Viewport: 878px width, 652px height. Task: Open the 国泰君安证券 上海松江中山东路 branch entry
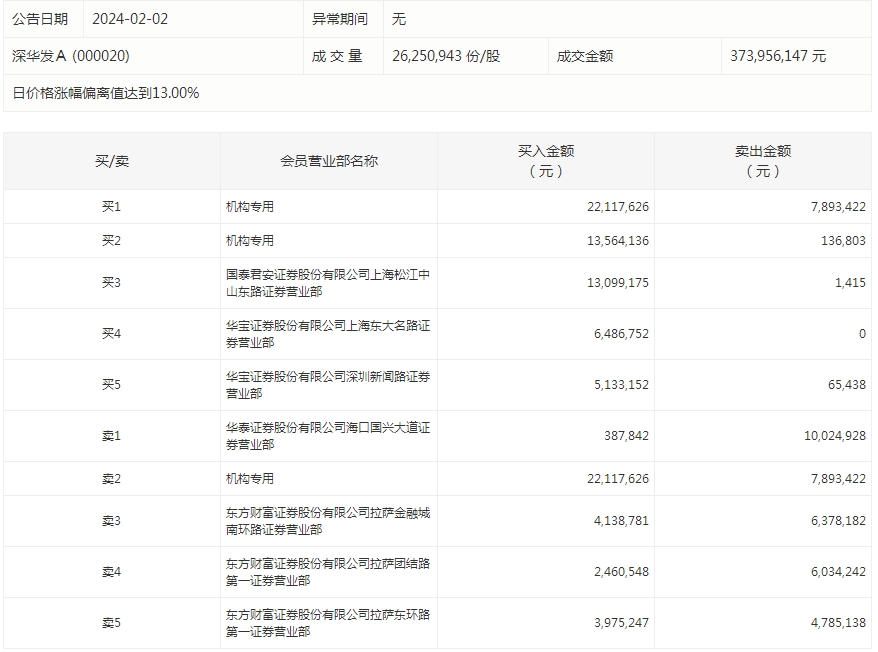pos(327,283)
